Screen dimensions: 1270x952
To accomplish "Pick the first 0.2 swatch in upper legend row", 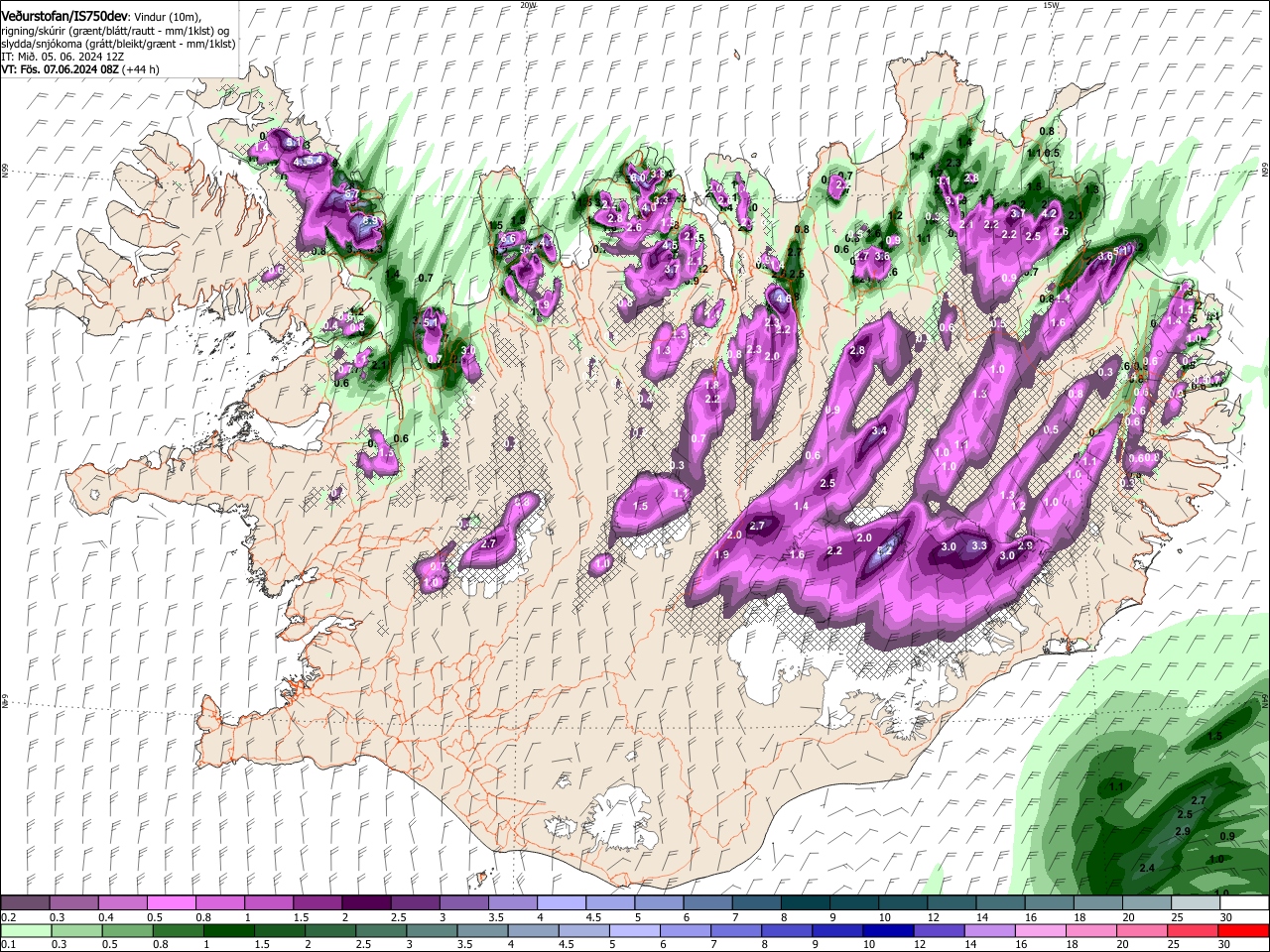I will [25, 903].
